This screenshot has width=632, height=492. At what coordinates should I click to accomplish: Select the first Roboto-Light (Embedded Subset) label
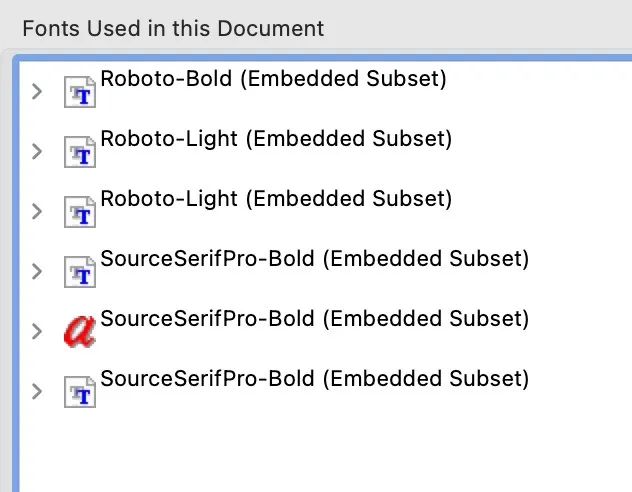276,139
